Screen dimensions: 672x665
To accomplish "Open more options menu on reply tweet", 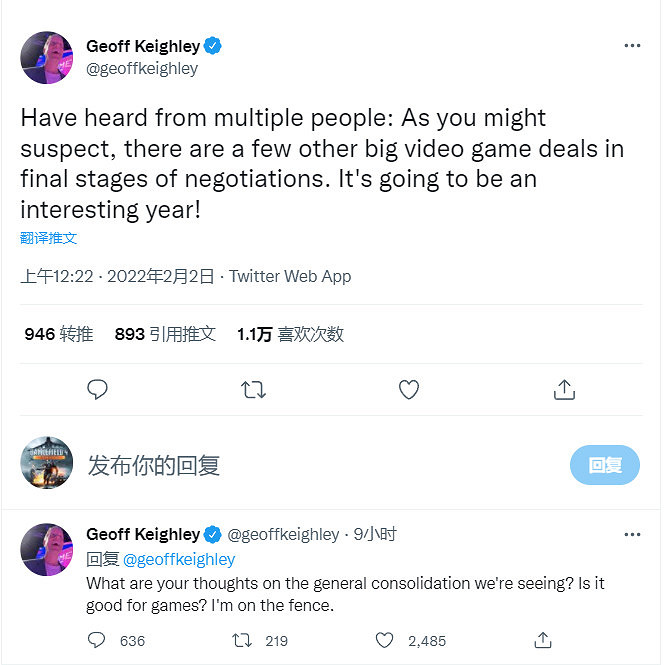I will coord(632,535).
